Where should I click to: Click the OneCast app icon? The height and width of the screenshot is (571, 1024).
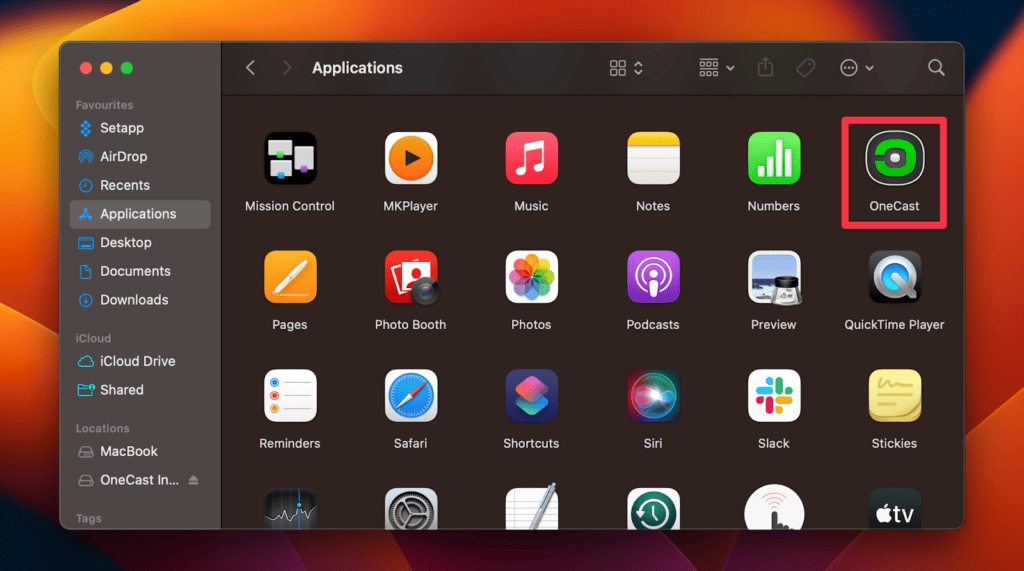[895, 158]
